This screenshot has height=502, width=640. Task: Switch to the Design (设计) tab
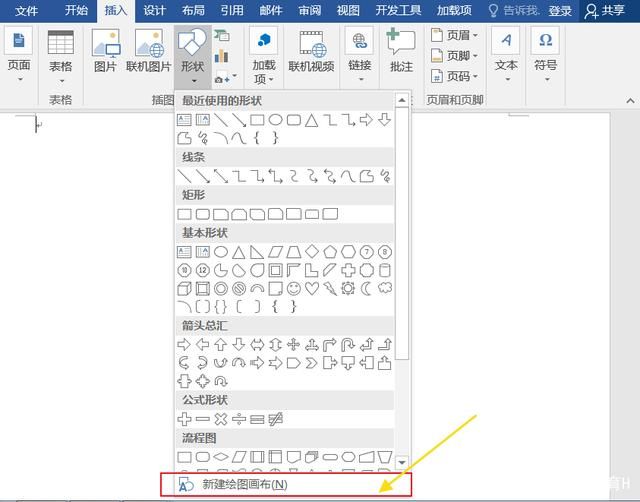pyautogui.click(x=155, y=10)
